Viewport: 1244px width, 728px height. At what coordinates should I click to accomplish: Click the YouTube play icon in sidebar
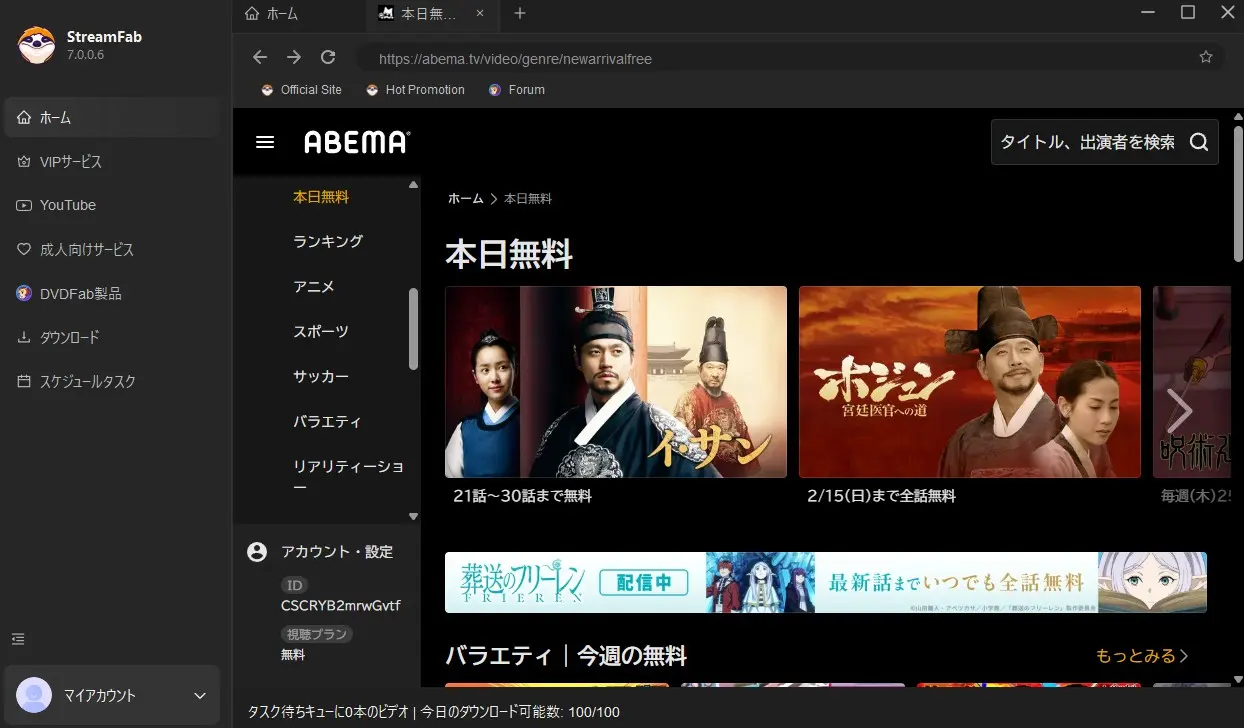coord(24,205)
